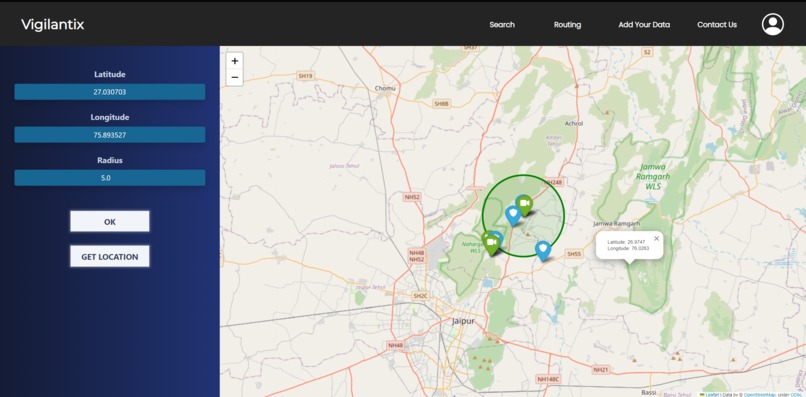Click the Longitude 76.0263 popup text

[x=628, y=248]
